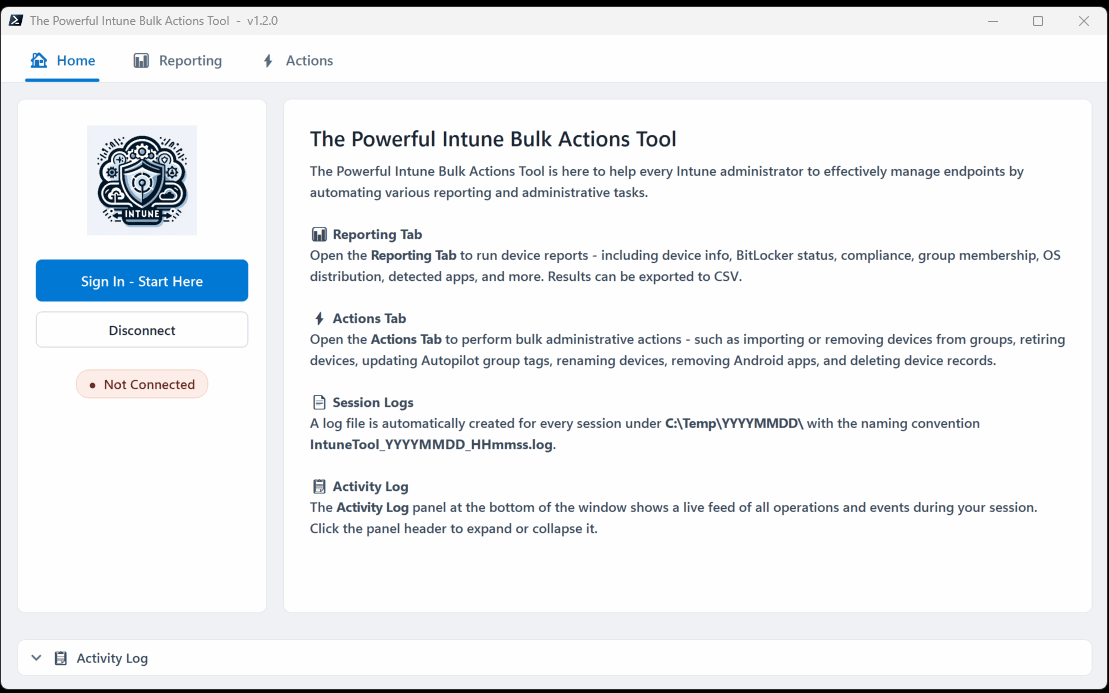The image size is (1109, 693).
Task: Click the PowerShell app icon in title bar
Action: tap(16, 21)
